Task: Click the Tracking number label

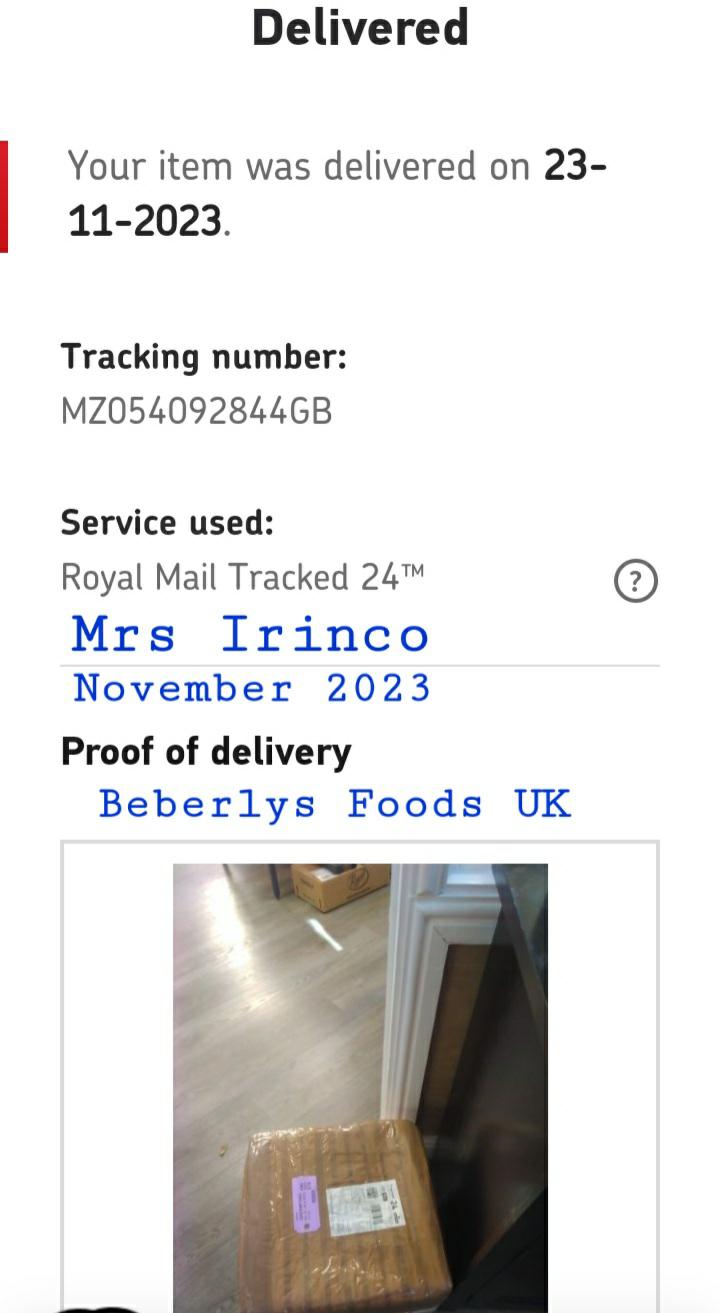Action: (x=204, y=357)
